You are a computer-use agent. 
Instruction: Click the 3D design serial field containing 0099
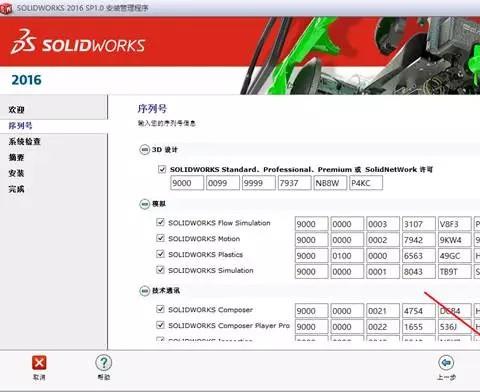[x=223, y=183]
